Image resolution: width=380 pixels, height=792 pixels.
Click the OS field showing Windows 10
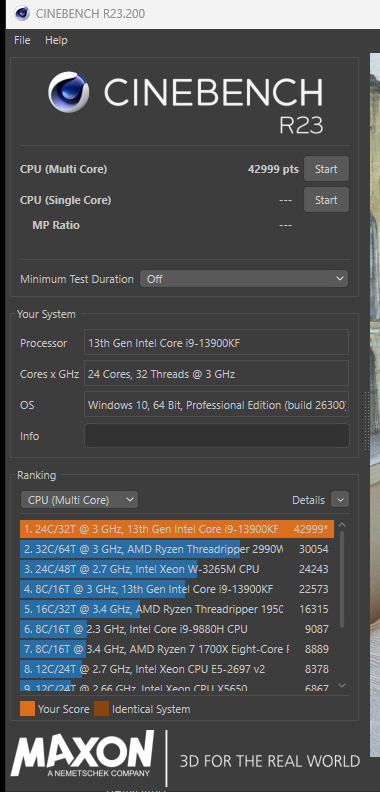point(216,405)
